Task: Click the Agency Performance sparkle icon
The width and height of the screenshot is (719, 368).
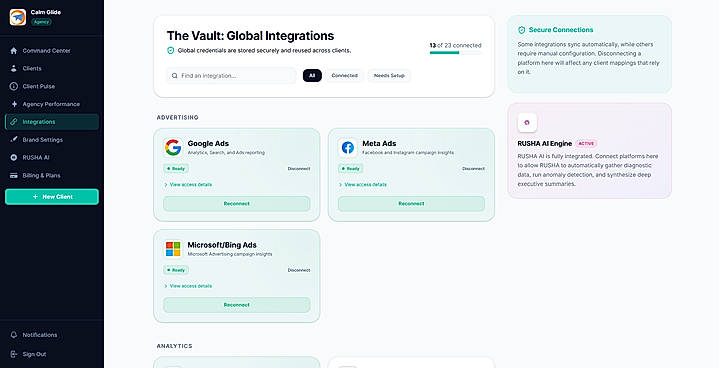Action: tap(14, 104)
